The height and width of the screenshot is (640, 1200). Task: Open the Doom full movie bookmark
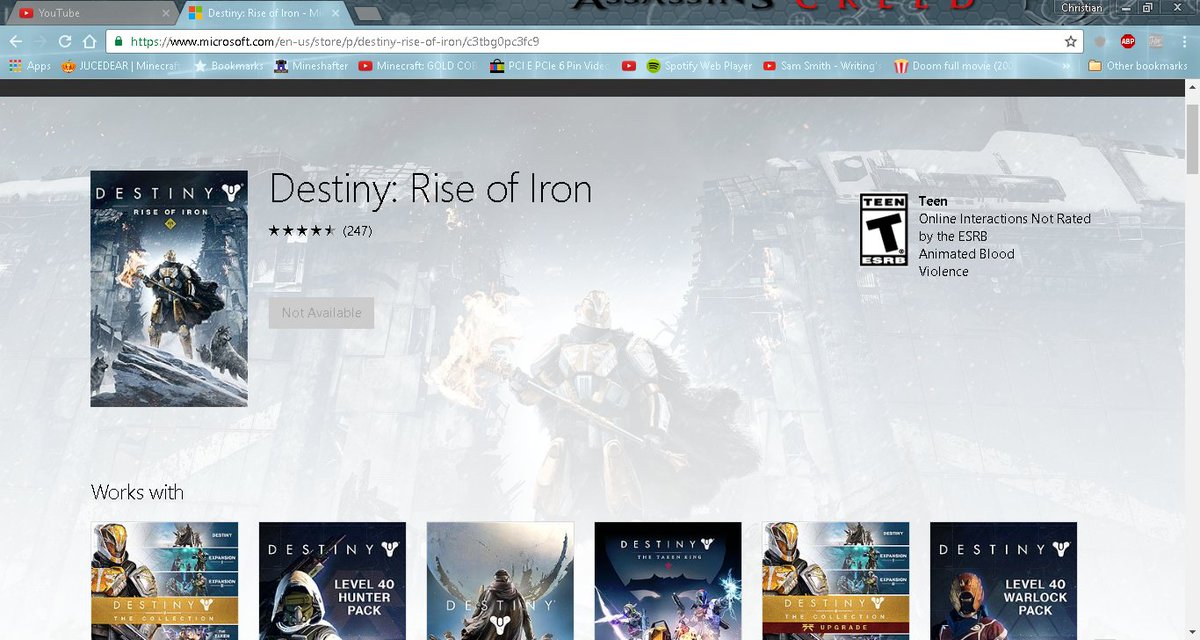pos(954,66)
